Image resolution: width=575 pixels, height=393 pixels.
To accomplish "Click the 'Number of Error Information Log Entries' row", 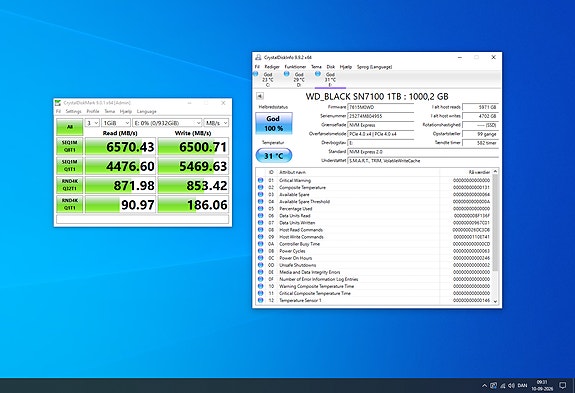I will (374, 279).
